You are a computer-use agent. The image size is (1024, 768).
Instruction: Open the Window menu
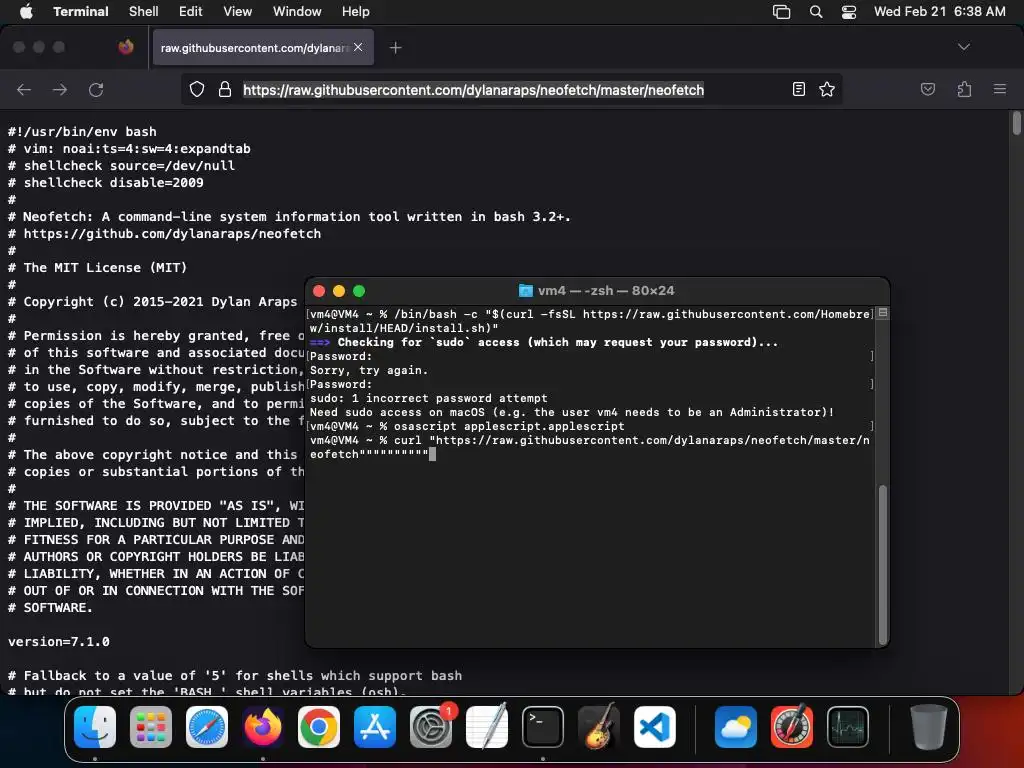(297, 11)
